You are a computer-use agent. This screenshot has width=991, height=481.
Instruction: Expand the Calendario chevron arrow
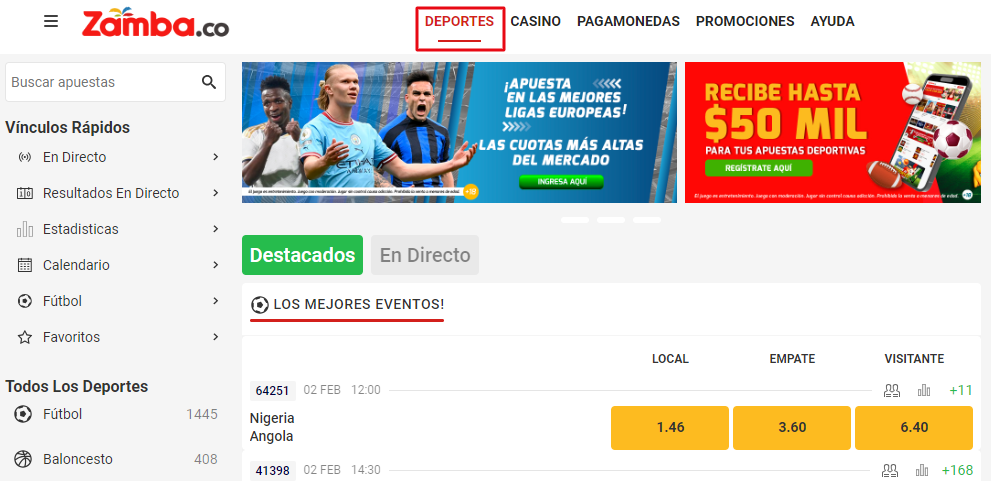tap(216, 265)
